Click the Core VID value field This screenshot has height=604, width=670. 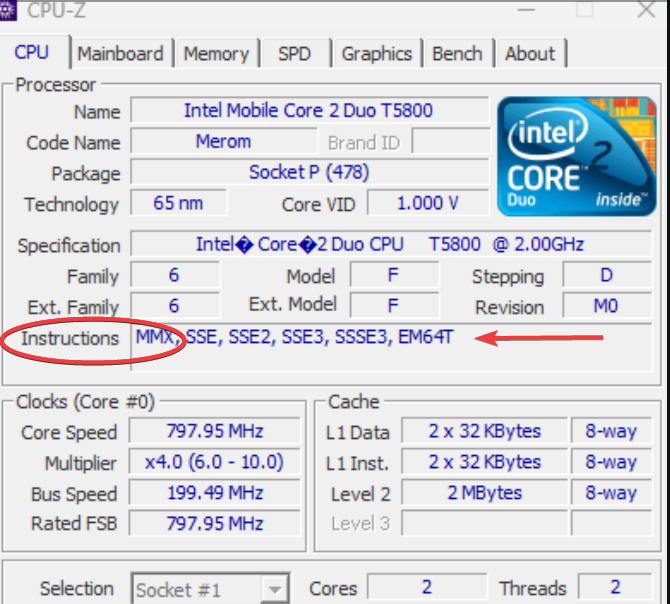(427, 204)
